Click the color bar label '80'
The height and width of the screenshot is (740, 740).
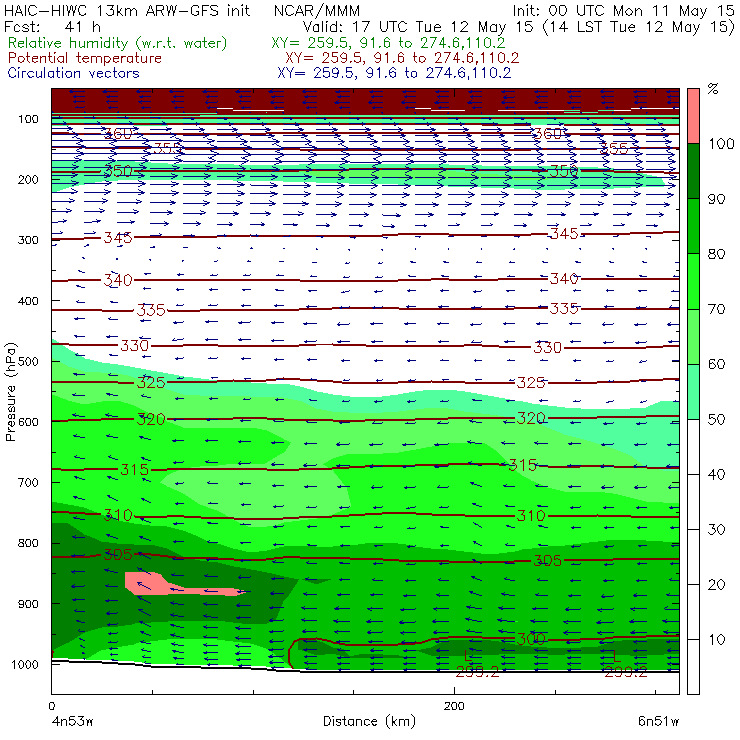tap(716, 254)
